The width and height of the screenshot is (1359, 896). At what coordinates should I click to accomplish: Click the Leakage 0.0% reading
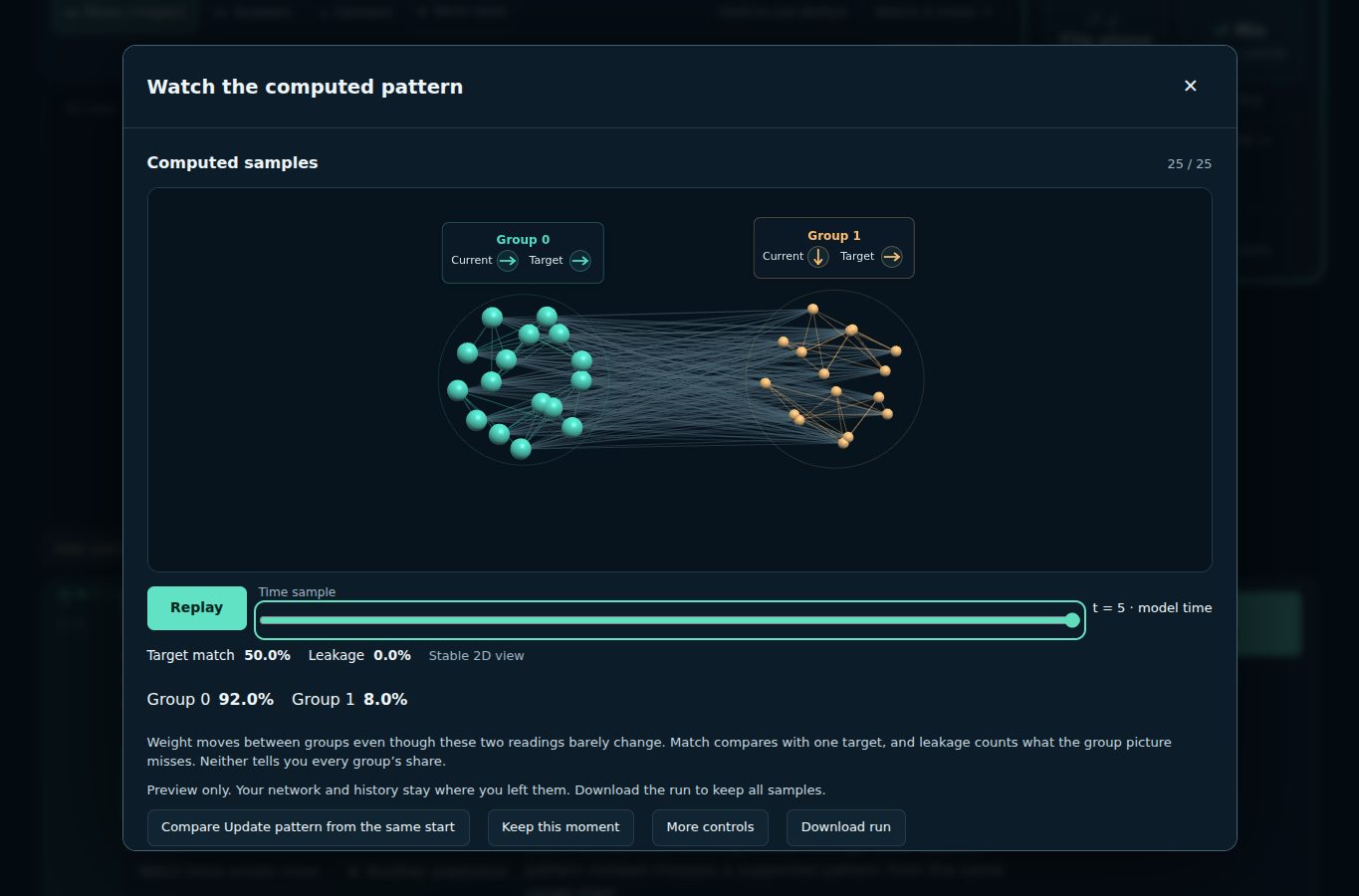[x=359, y=655]
